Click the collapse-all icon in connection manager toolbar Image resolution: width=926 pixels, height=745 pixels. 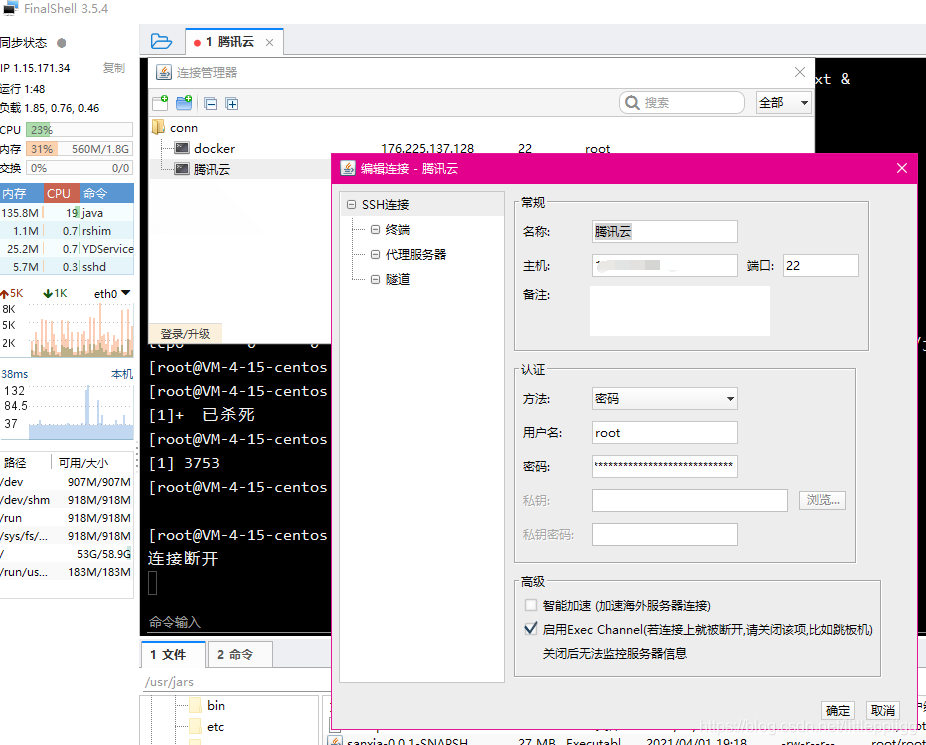(211, 103)
